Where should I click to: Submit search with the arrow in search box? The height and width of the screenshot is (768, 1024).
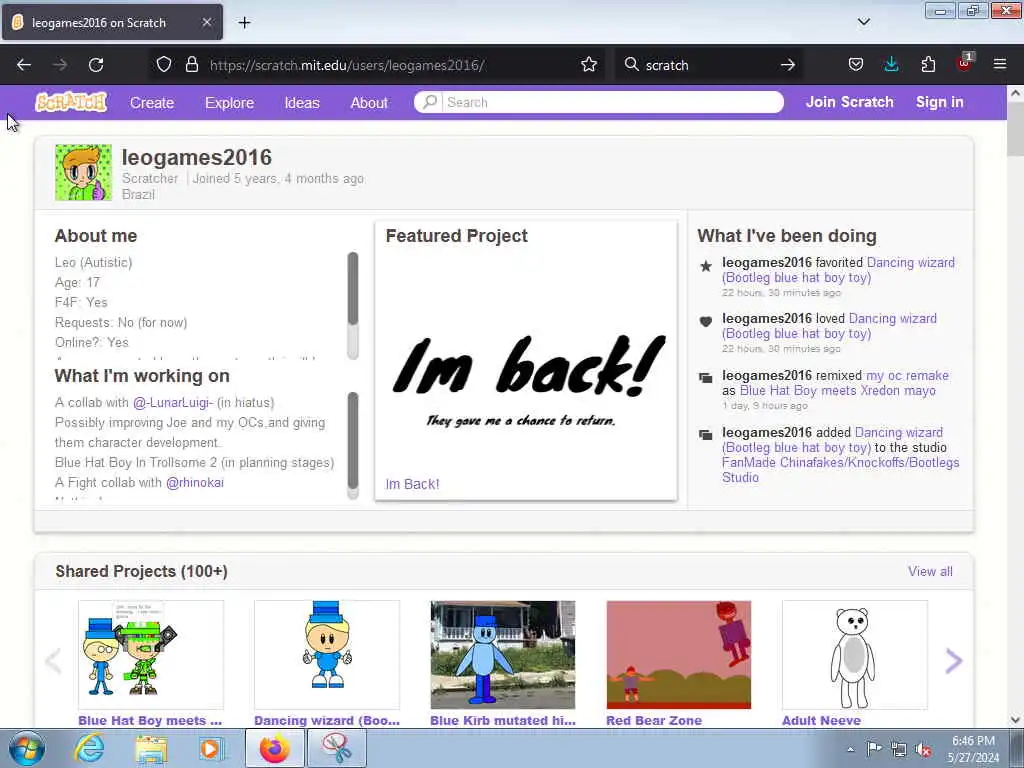(x=788, y=65)
